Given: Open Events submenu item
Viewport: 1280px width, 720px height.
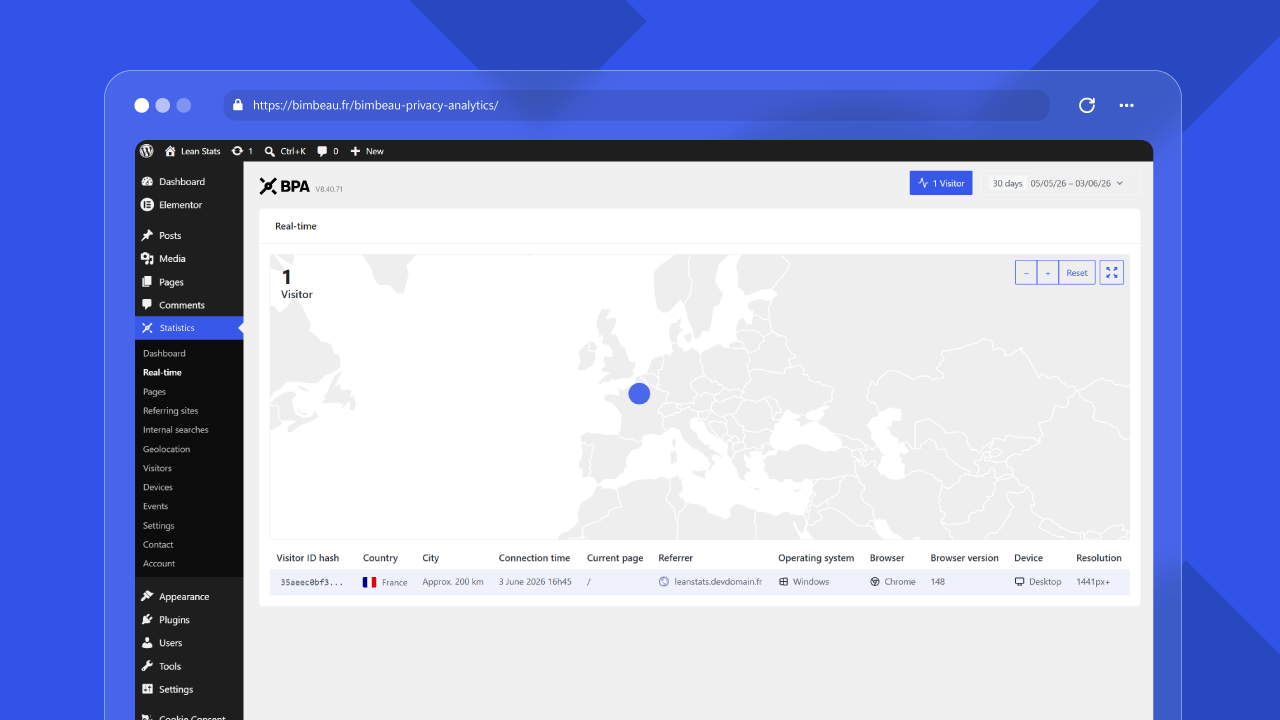Looking at the screenshot, I should (x=156, y=506).
